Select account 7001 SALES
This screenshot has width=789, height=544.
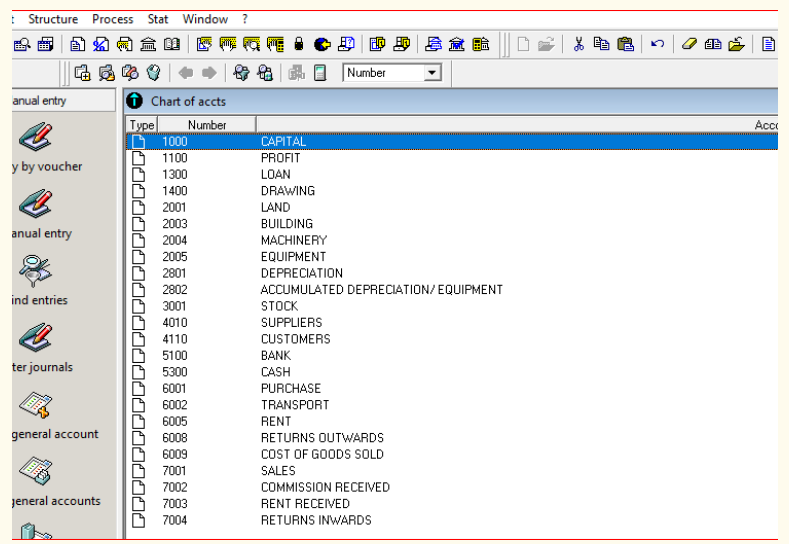(451, 471)
